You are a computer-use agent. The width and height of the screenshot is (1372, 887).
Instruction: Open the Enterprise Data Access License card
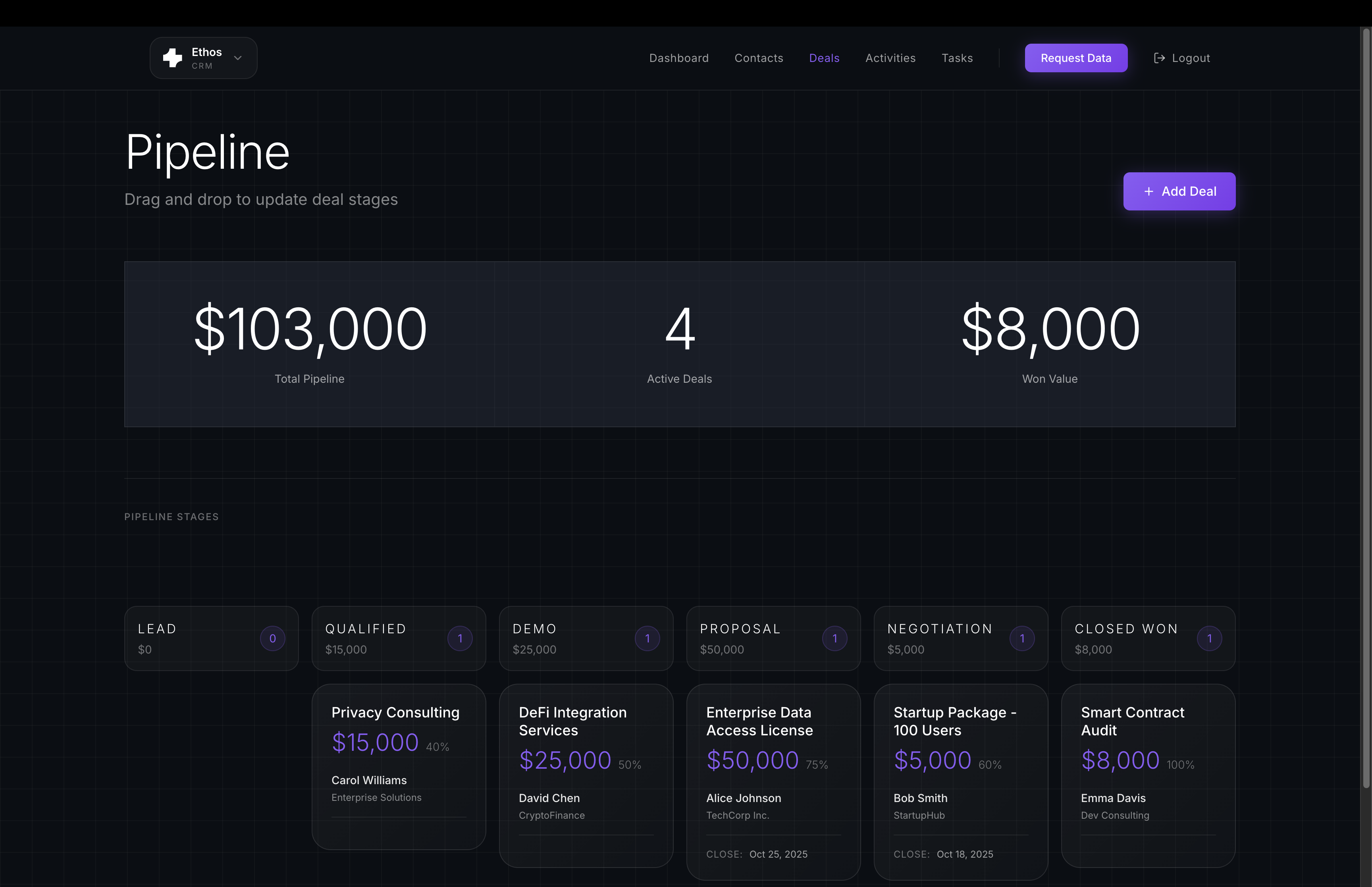(x=773, y=781)
